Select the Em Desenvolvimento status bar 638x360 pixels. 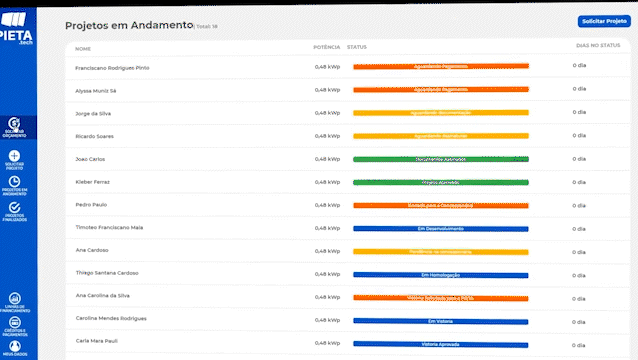click(441, 229)
